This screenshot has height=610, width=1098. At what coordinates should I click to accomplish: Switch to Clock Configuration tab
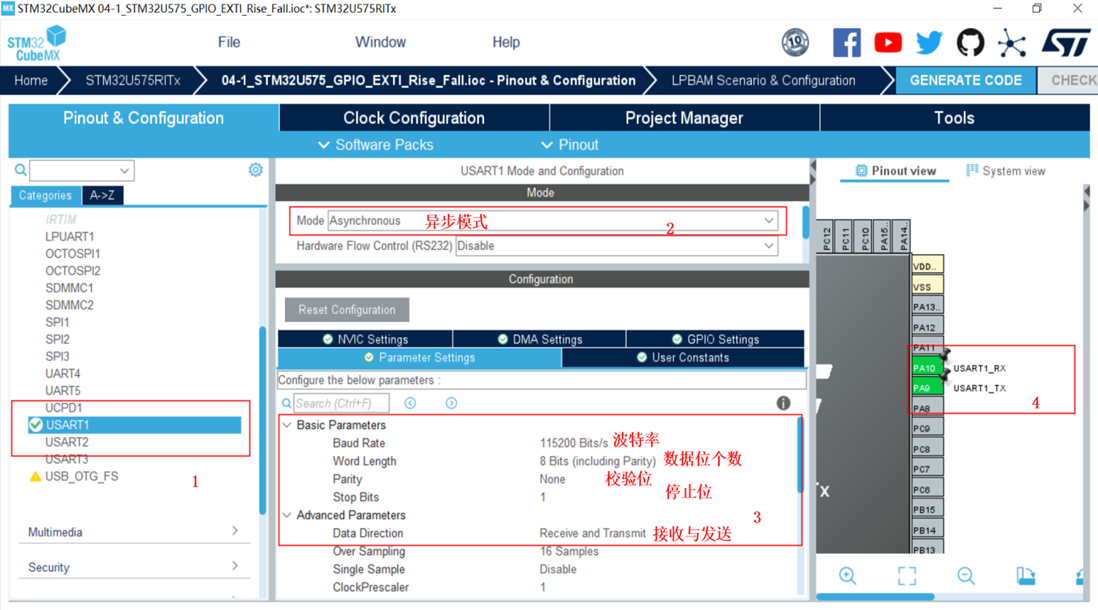tap(414, 118)
